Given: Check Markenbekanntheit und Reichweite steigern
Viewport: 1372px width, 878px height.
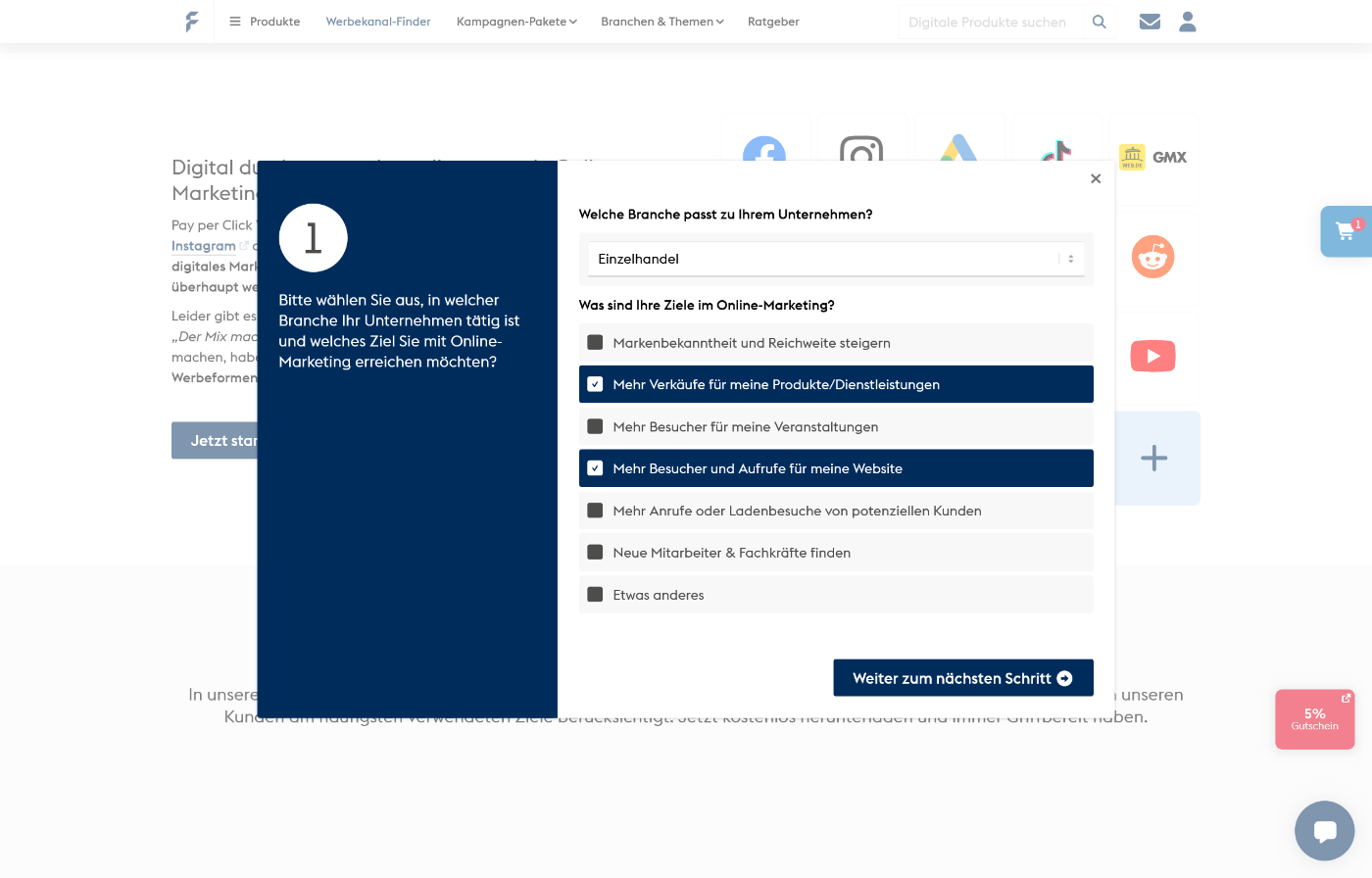Looking at the screenshot, I should pos(595,343).
